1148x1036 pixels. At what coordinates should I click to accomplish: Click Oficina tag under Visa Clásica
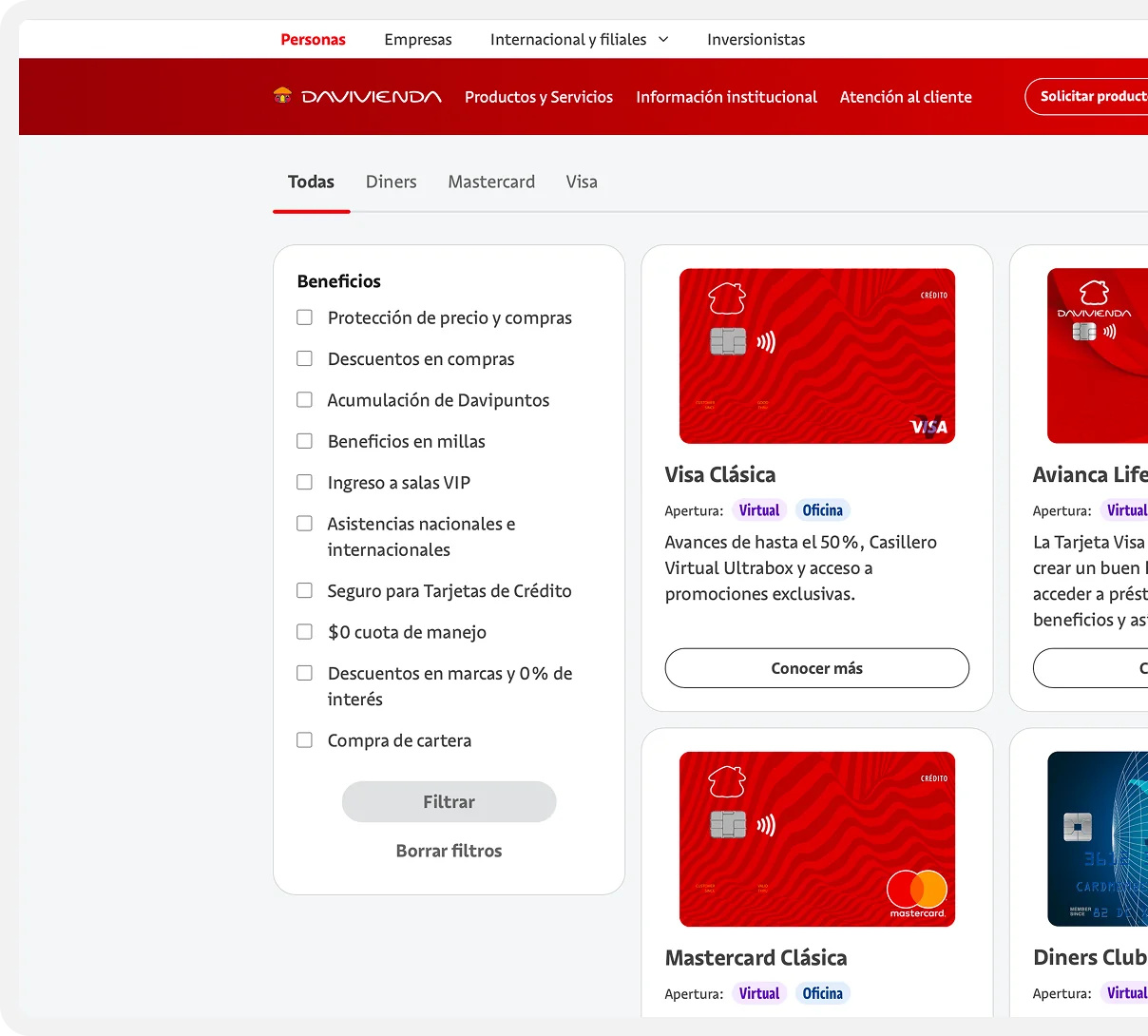822,510
